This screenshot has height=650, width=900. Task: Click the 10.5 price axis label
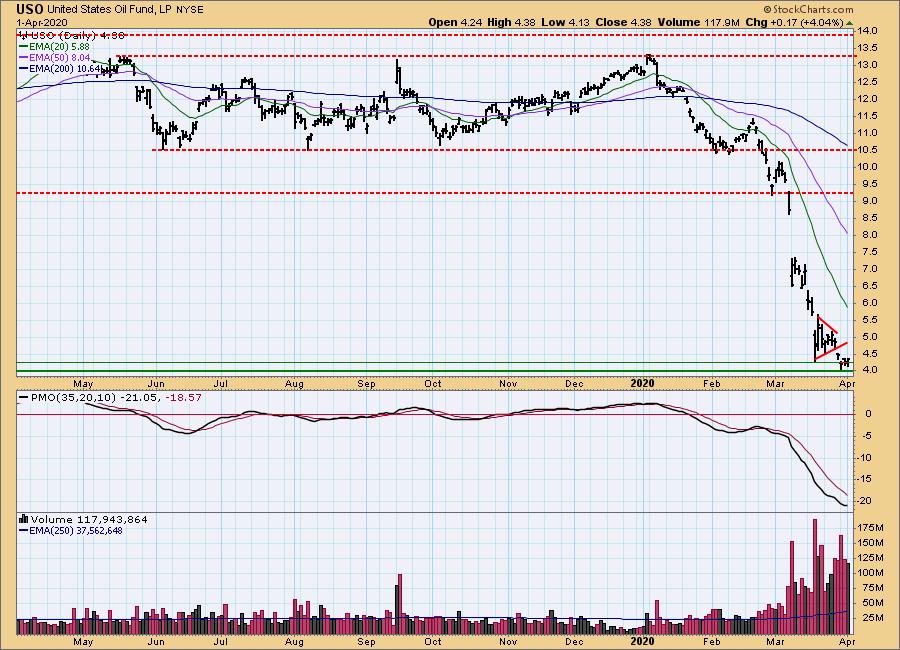[x=868, y=150]
